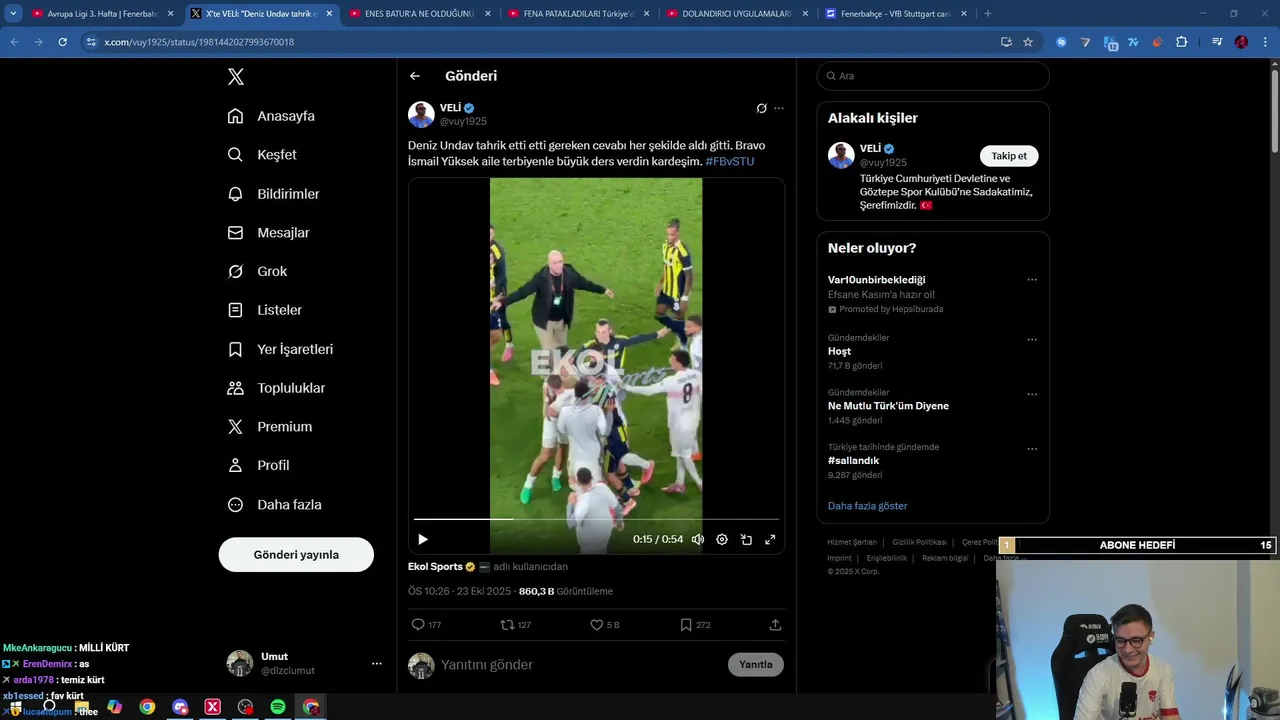Open a new browser tab with plus
Screen dimensions: 1280x720
[988, 14]
